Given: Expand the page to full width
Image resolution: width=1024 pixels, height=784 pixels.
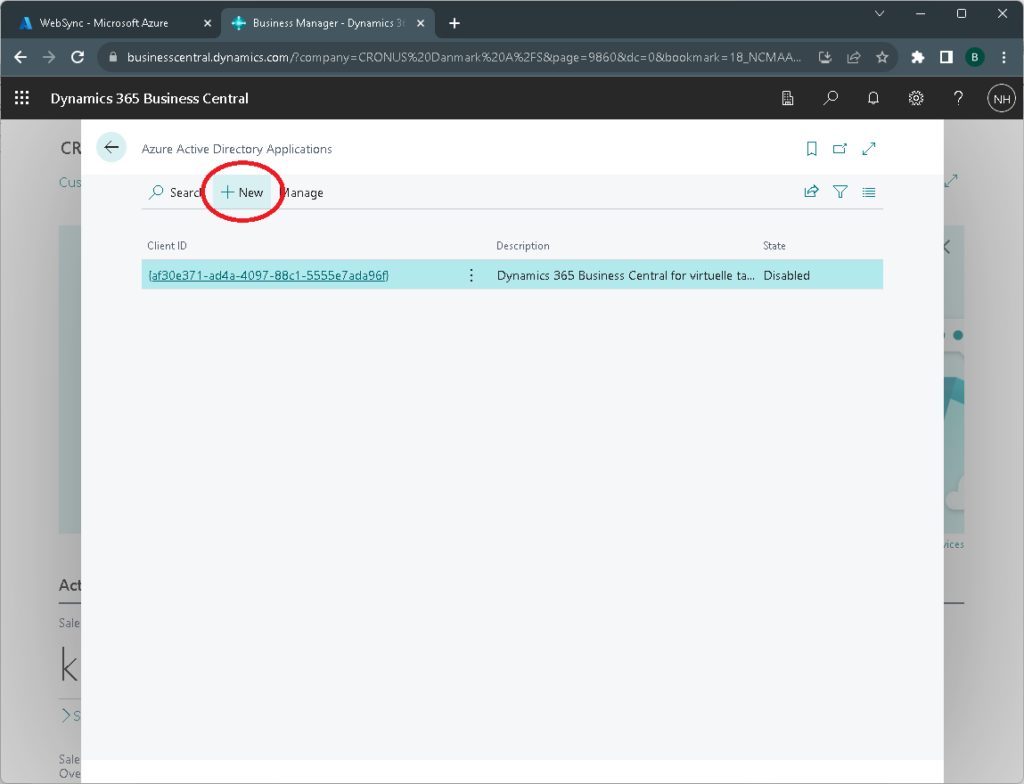Looking at the screenshot, I should [869, 149].
